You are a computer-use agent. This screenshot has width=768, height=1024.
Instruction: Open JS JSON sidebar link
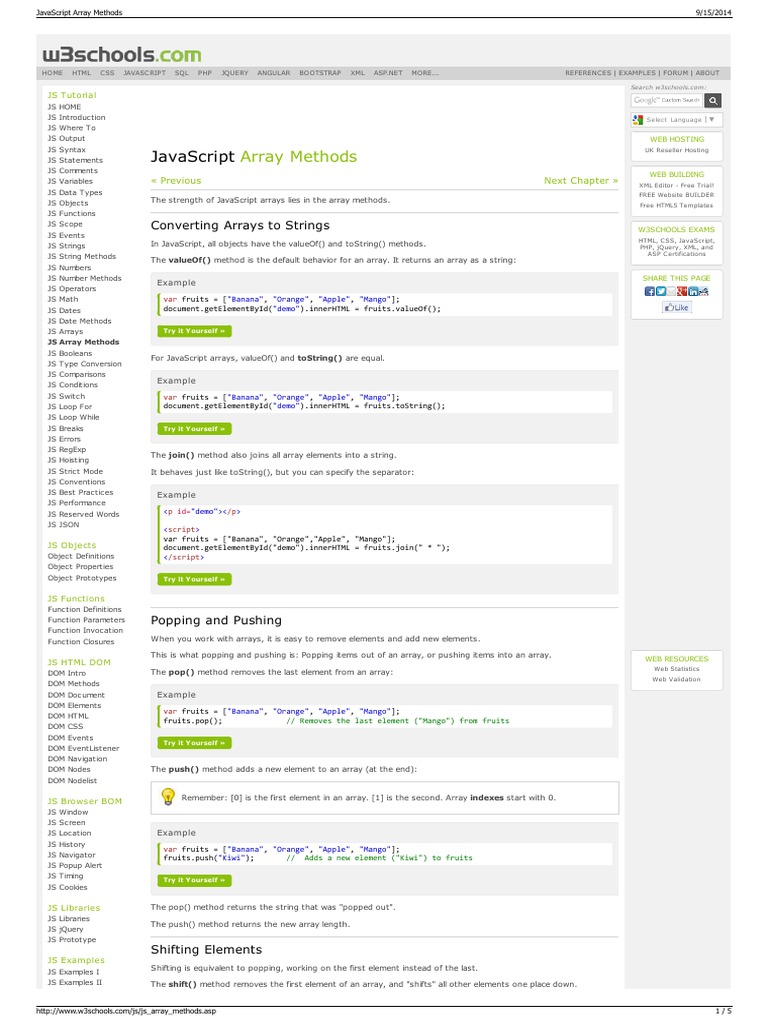coord(63,524)
